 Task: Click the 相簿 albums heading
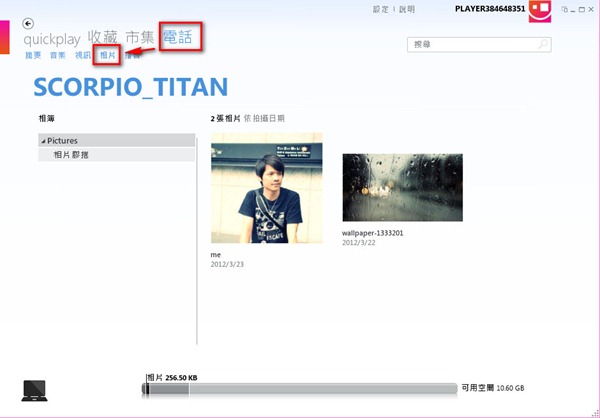click(47, 118)
